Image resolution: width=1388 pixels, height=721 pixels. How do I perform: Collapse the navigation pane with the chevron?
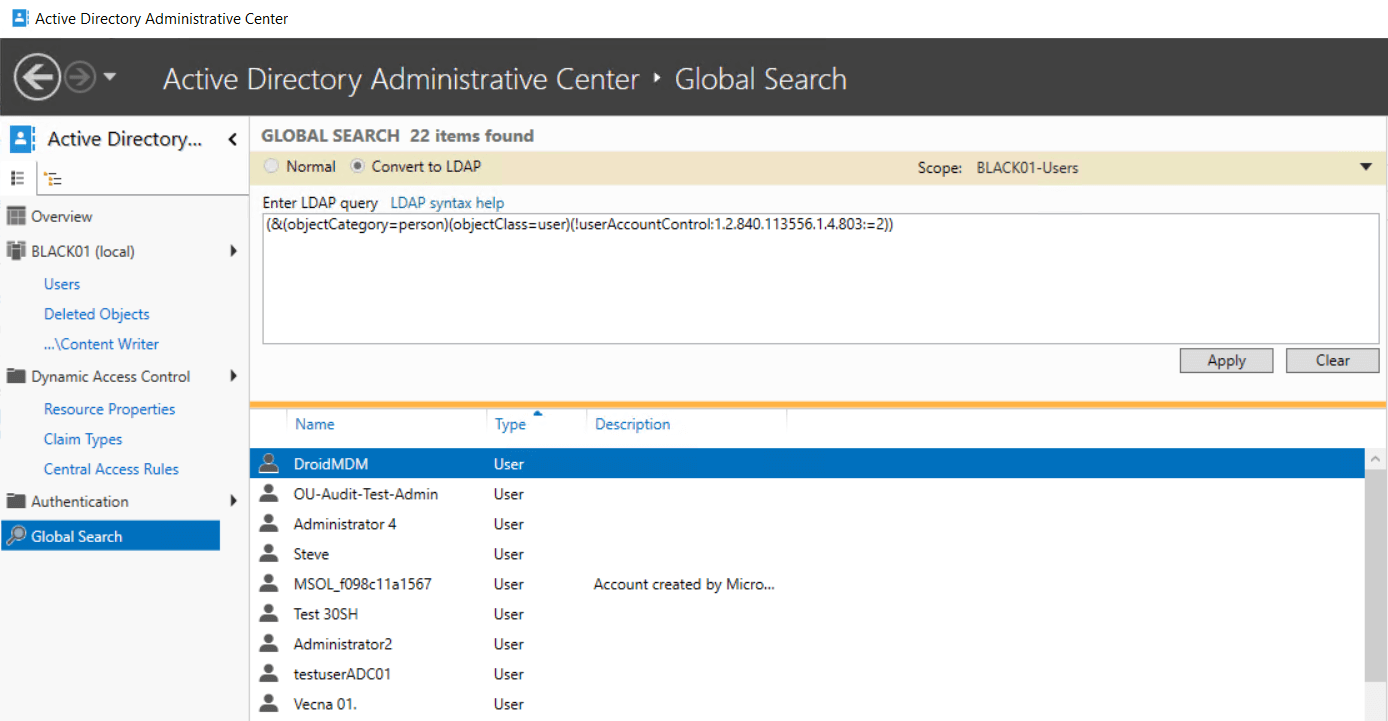[231, 138]
